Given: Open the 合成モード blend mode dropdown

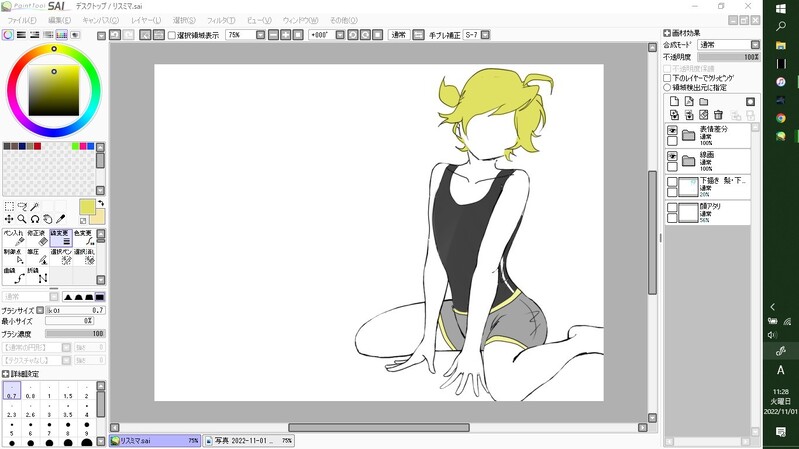Looking at the screenshot, I should pyautogui.click(x=755, y=45).
